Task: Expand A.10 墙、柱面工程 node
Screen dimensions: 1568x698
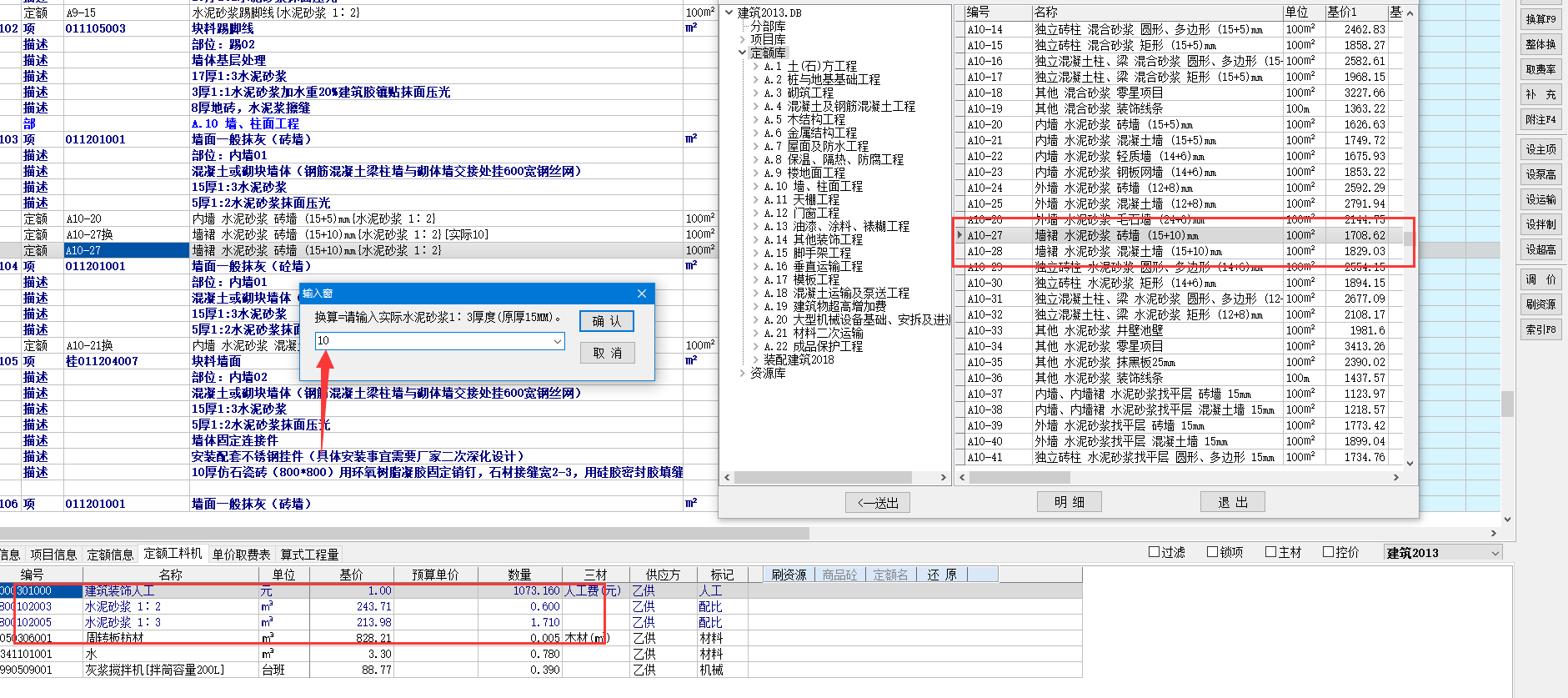Action: (x=755, y=186)
